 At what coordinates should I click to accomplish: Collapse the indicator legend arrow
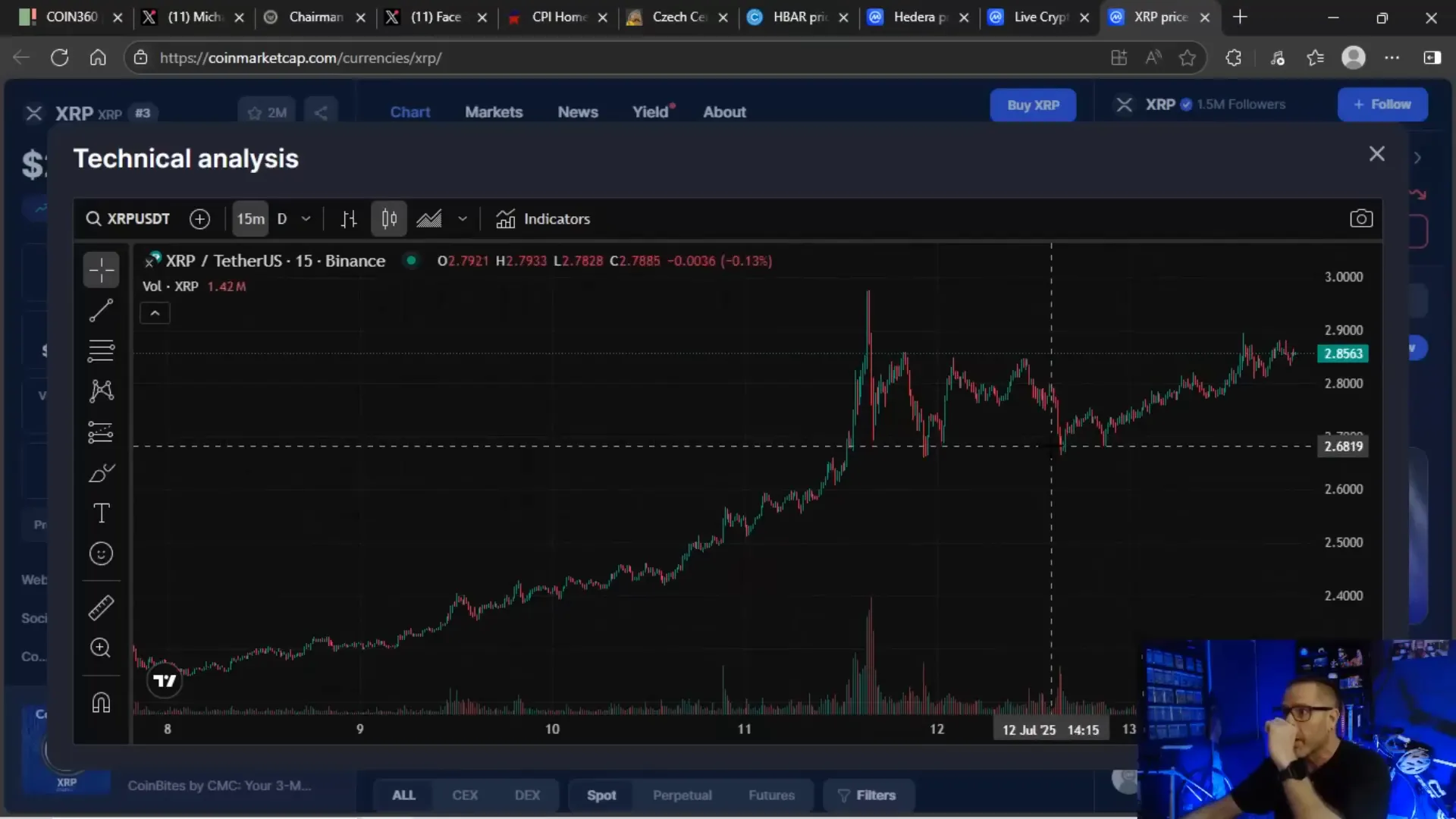click(155, 313)
